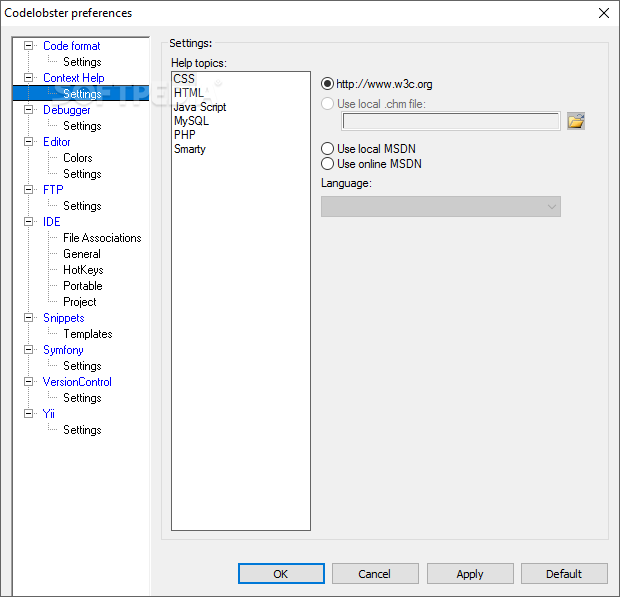Collapse the Symfony tree node
Screen dimensions: 620x597
(x=28, y=350)
